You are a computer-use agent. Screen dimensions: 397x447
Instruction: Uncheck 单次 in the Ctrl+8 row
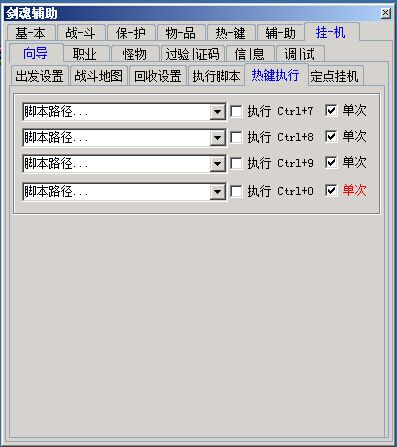[x=331, y=136]
